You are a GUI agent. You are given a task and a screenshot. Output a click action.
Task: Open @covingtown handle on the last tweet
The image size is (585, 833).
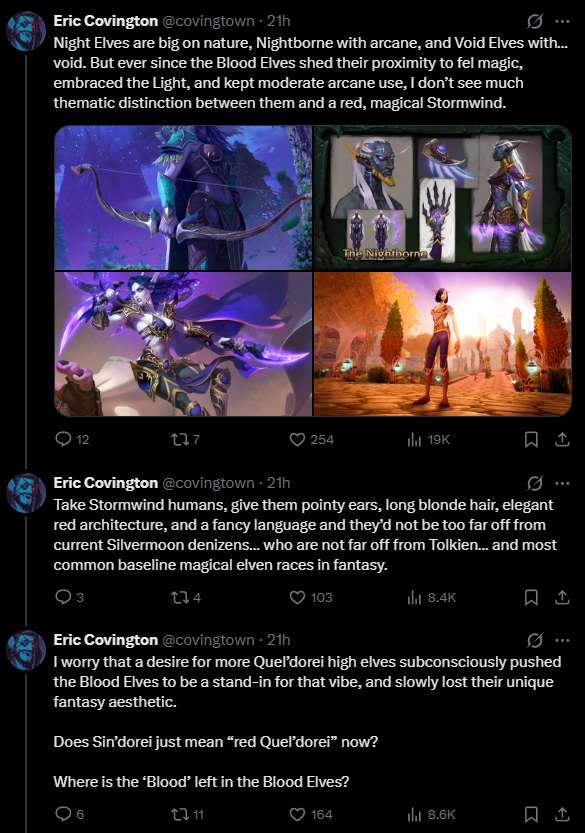(208, 640)
